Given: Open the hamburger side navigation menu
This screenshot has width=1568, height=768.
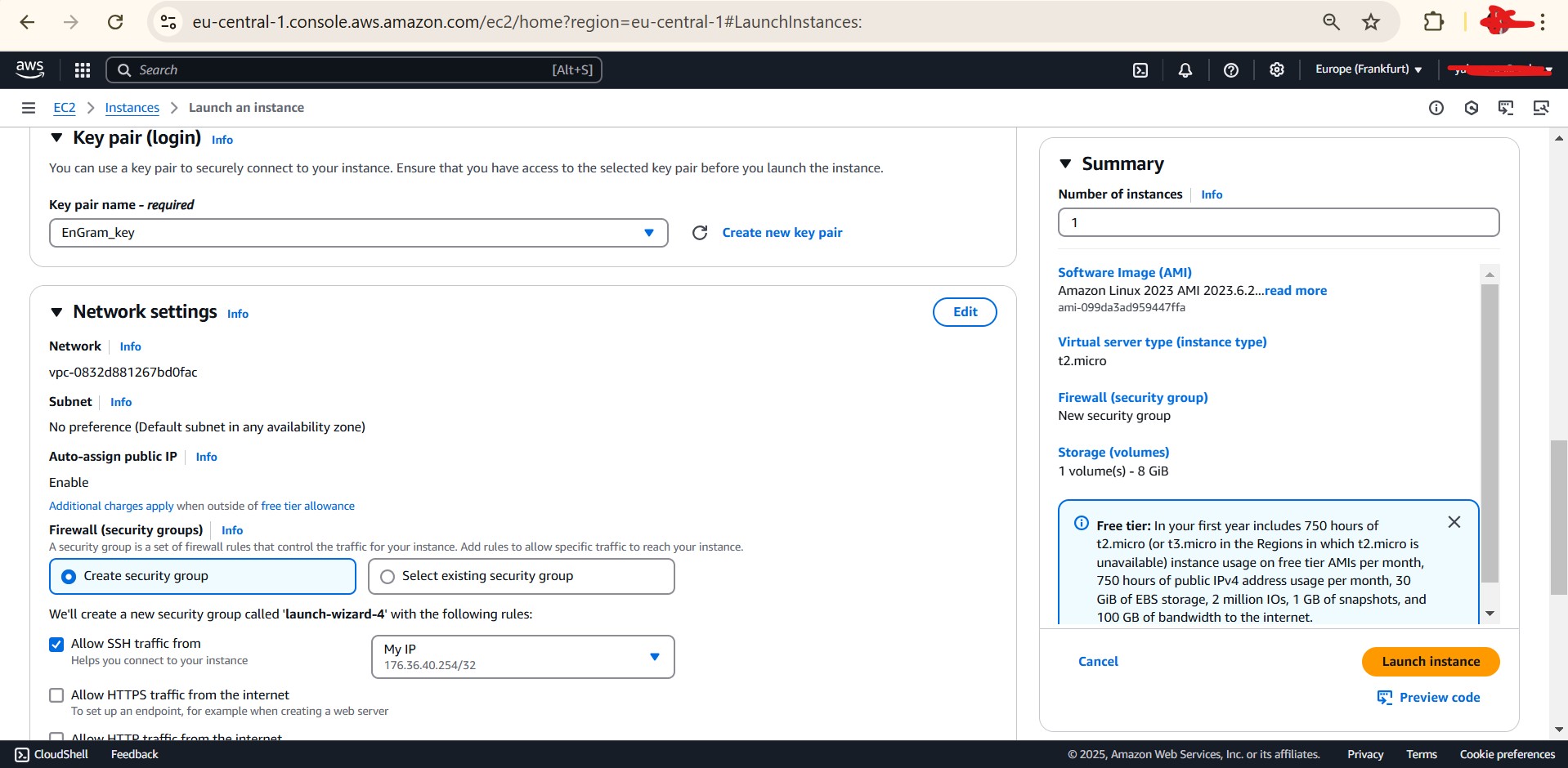Looking at the screenshot, I should coord(29,108).
